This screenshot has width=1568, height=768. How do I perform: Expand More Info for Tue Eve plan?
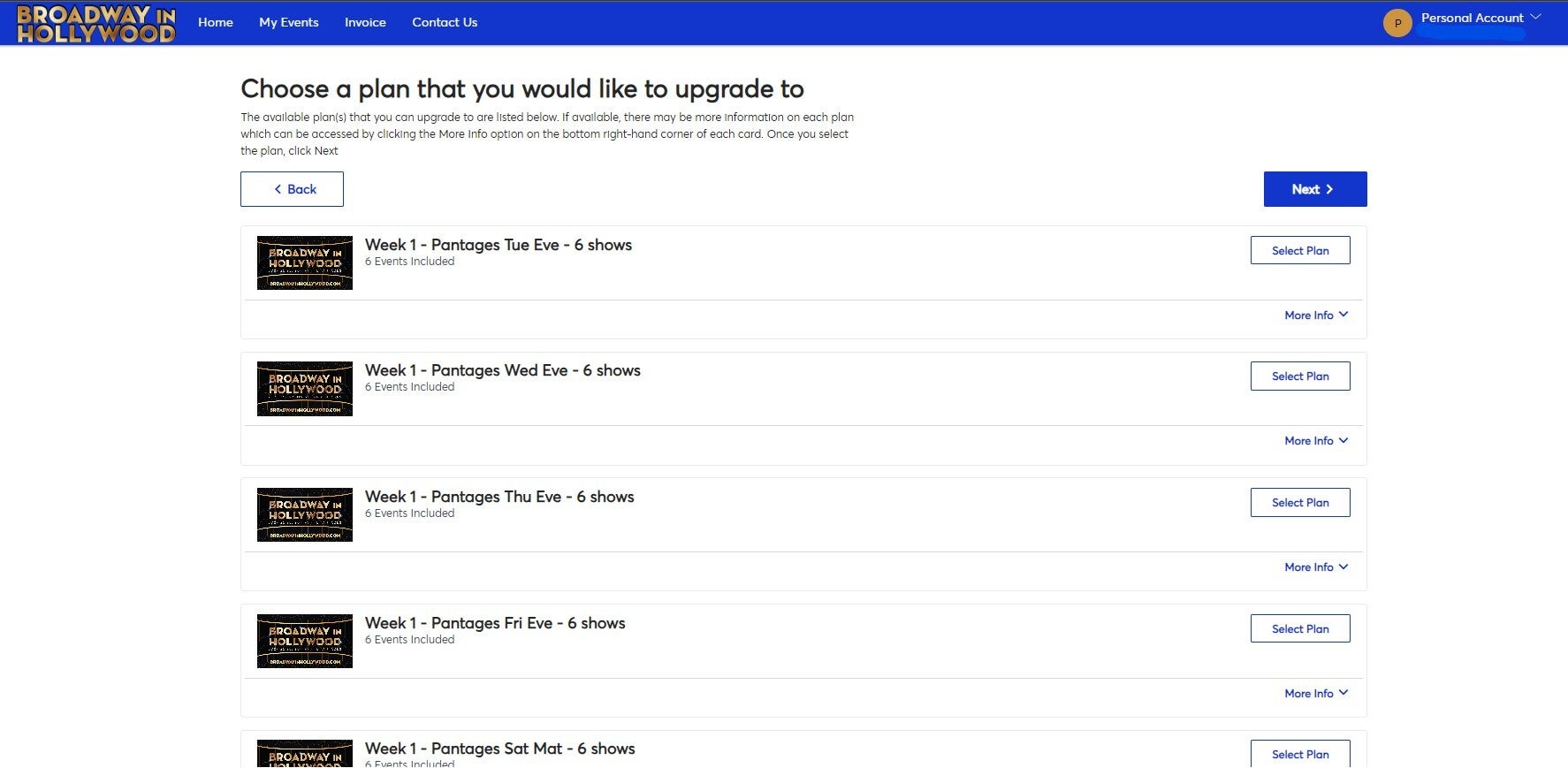(x=1316, y=315)
